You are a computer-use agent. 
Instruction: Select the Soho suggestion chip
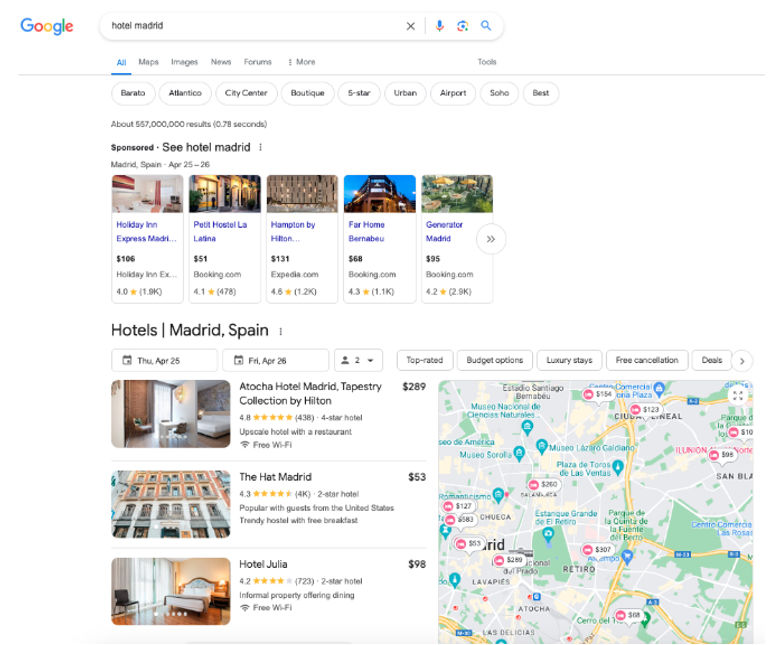(x=499, y=93)
